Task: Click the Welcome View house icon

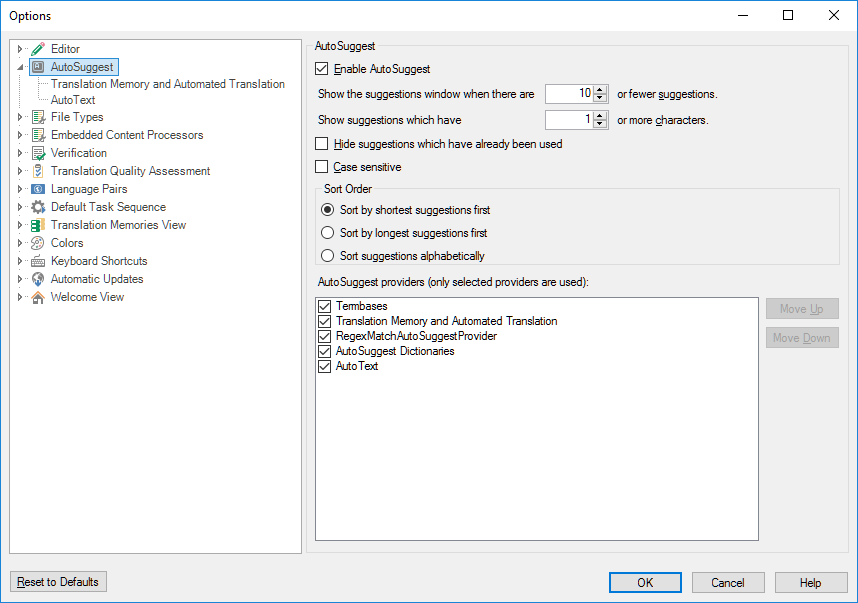Action: click(x=38, y=297)
